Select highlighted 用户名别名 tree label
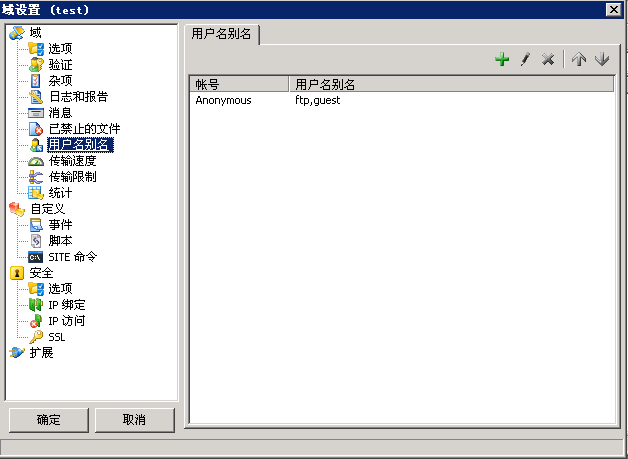 [81, 145]
